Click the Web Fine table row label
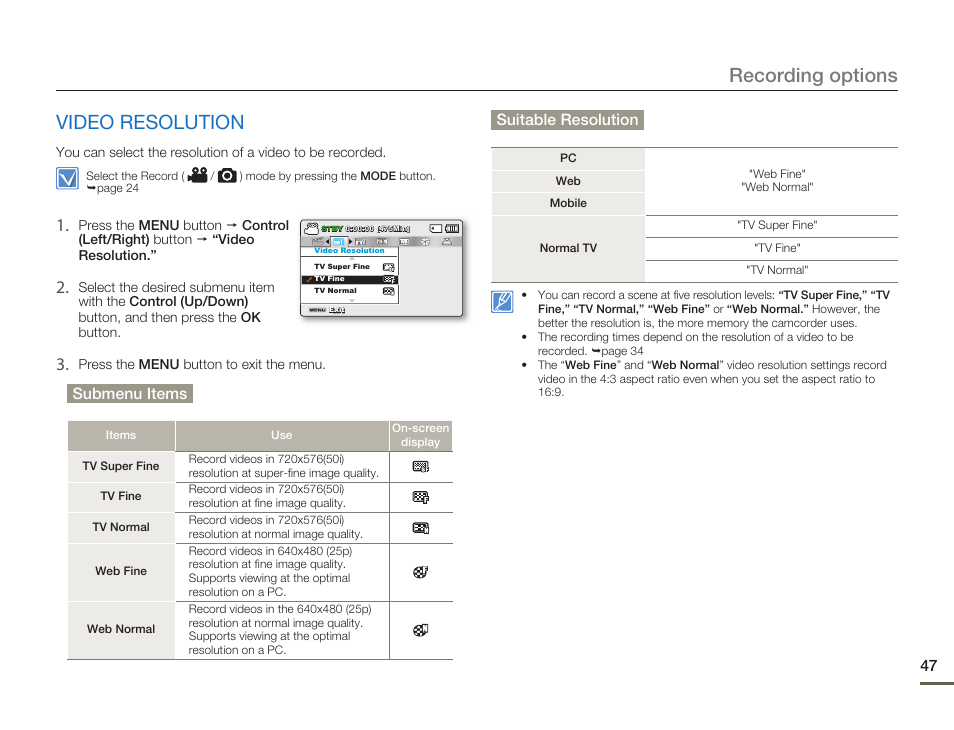Screen dimensions: 954x730 click(x=120, y=571)
